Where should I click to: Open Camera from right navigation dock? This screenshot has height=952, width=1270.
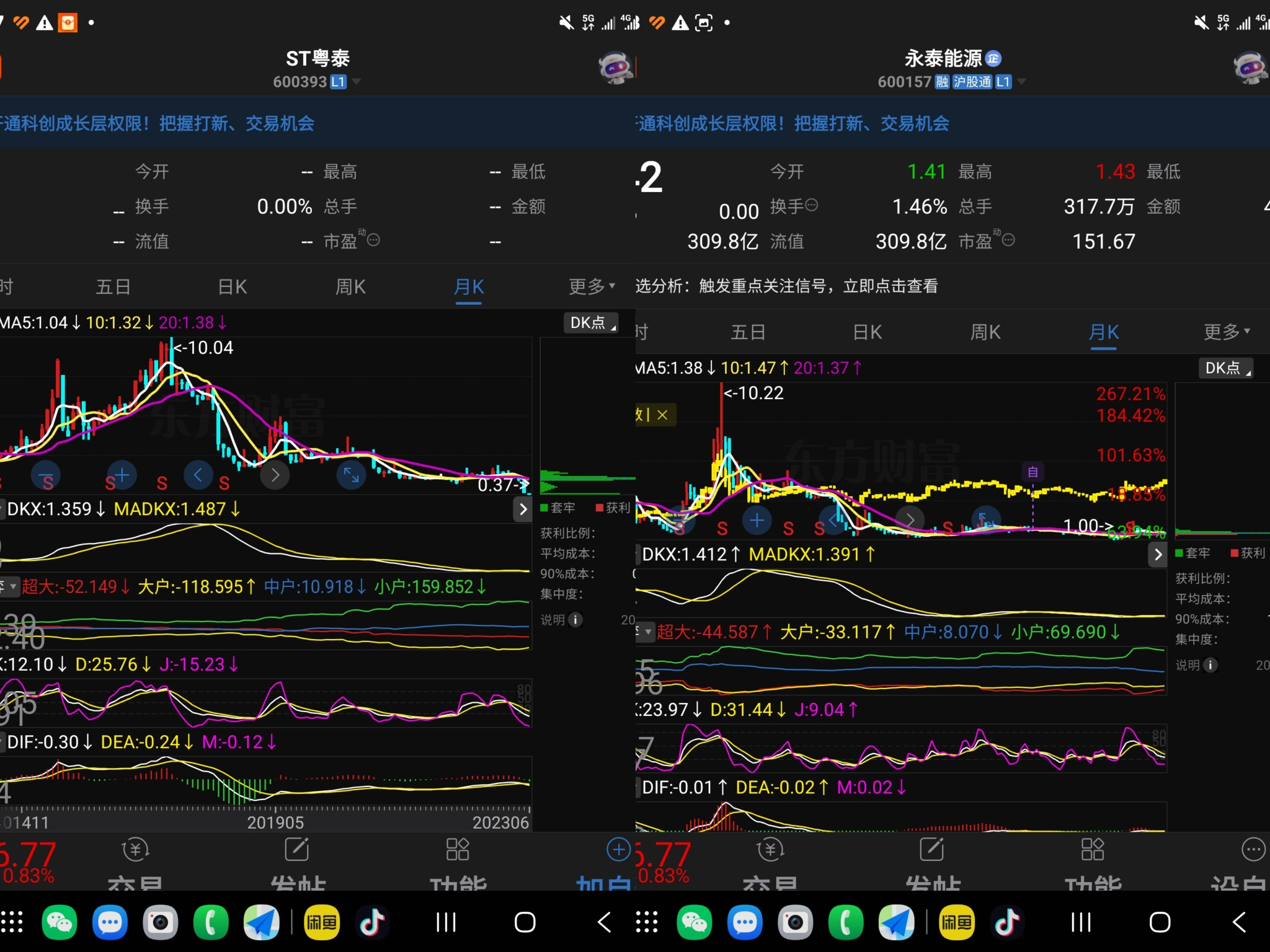[796, 922]
